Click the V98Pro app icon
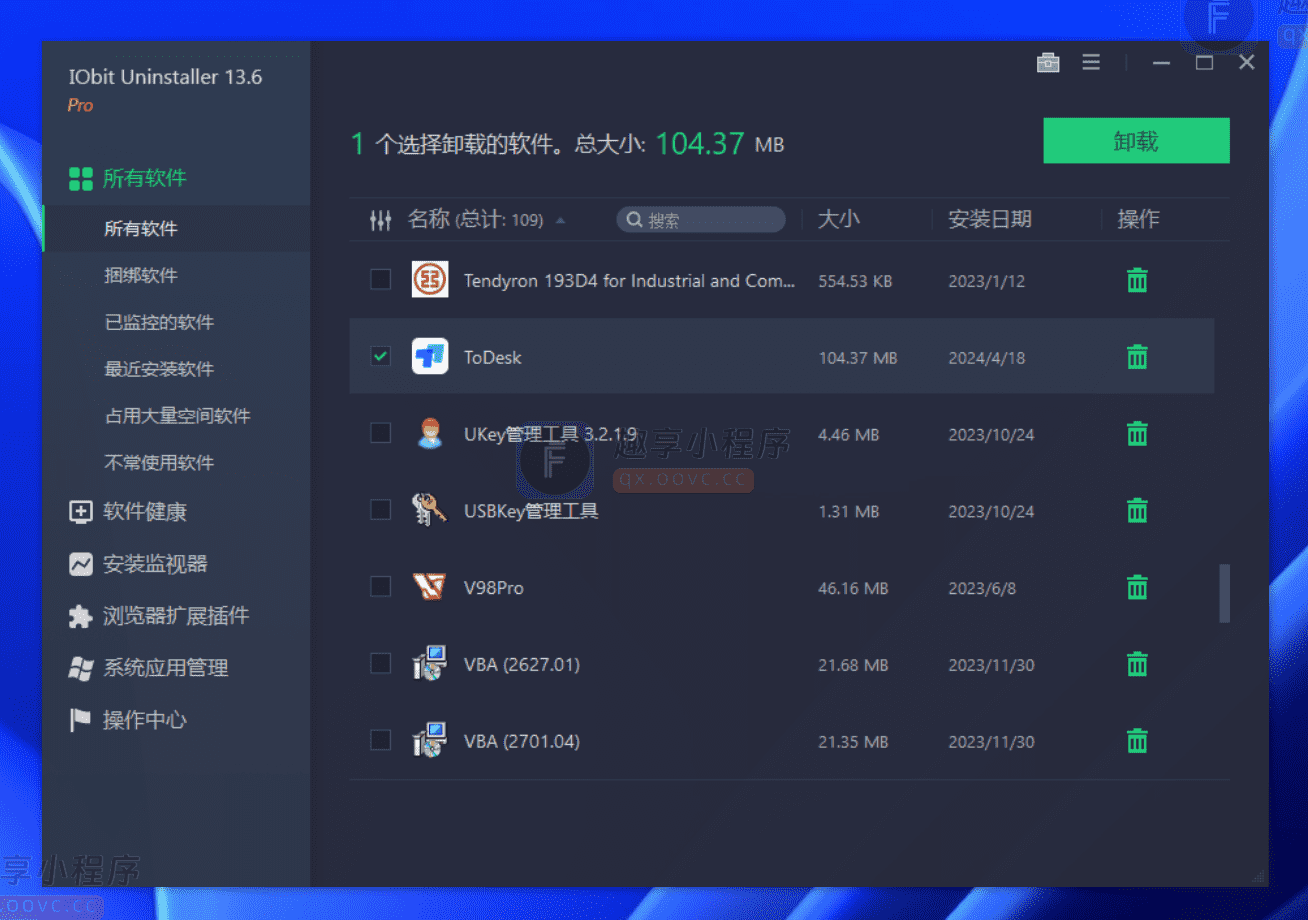Image resolution: width=1308 pixels, height=920 pixels. [430, 587]
